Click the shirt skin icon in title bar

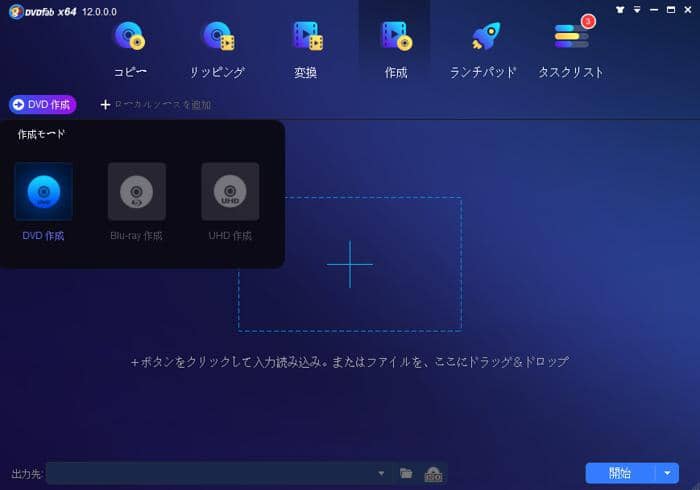click(620, 10)
